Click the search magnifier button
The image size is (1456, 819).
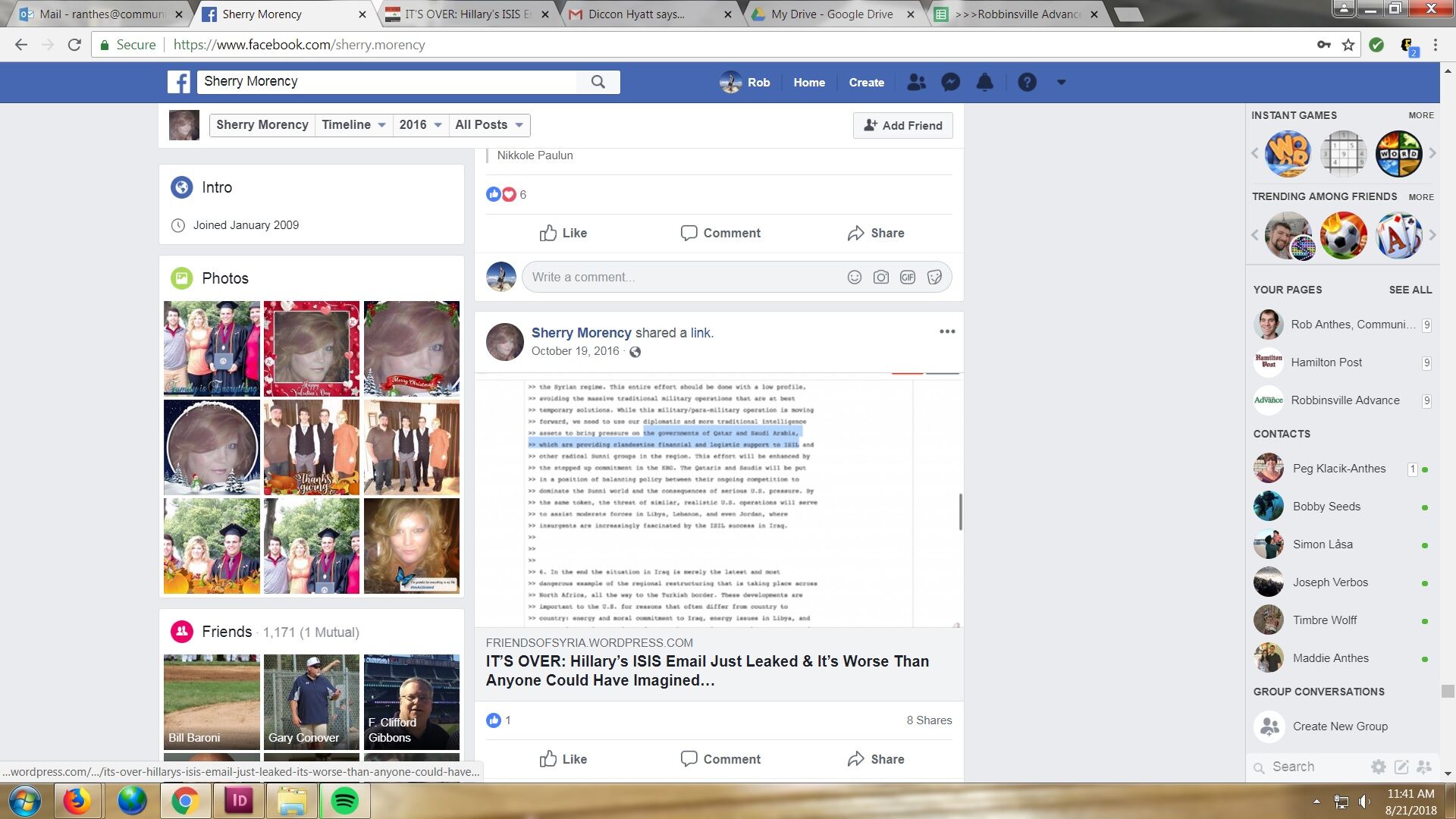coord(598,82)
